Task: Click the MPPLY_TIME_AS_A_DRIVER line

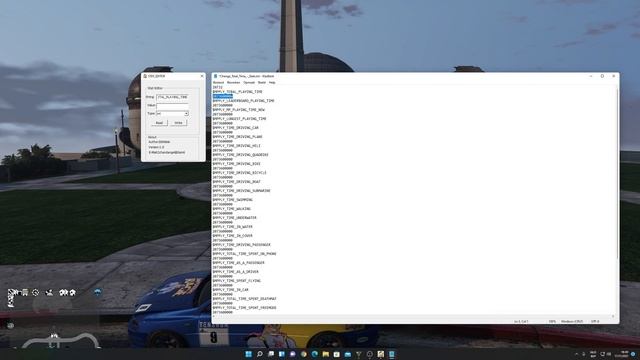Action: click(x=236, y=272)
